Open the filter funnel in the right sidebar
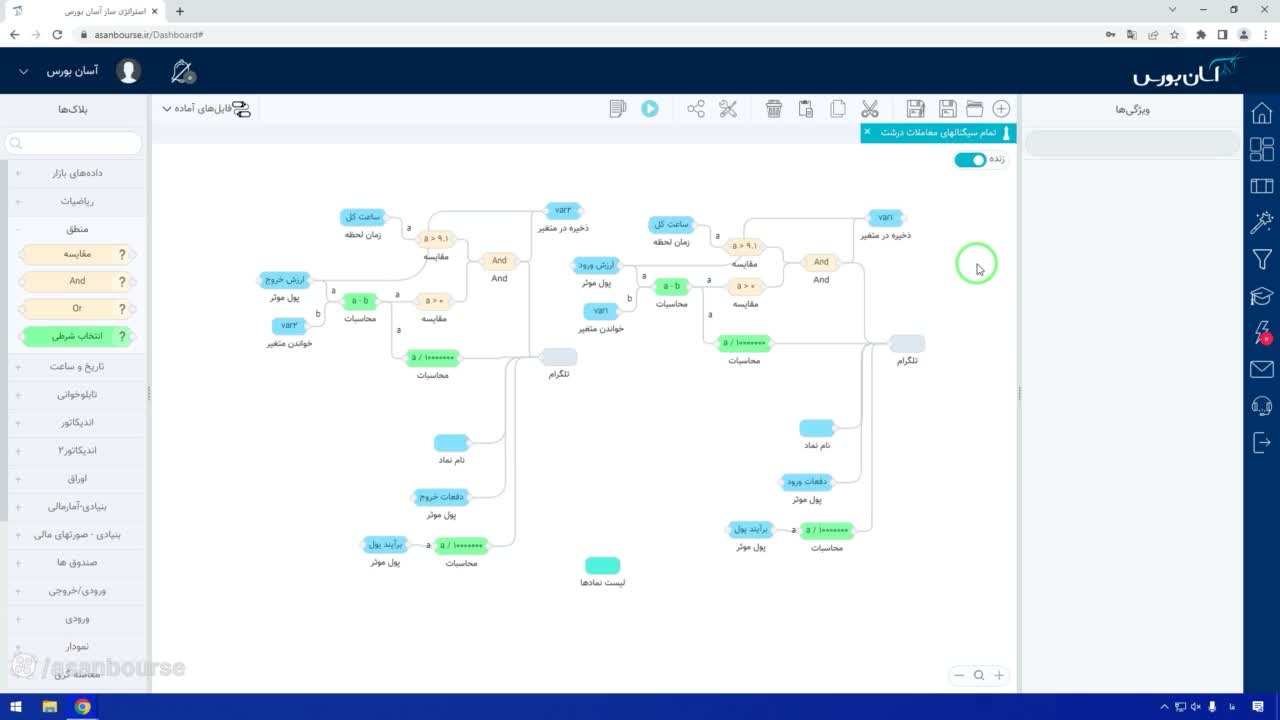This screenshot has height=720, width=1280. [1262, 260]
